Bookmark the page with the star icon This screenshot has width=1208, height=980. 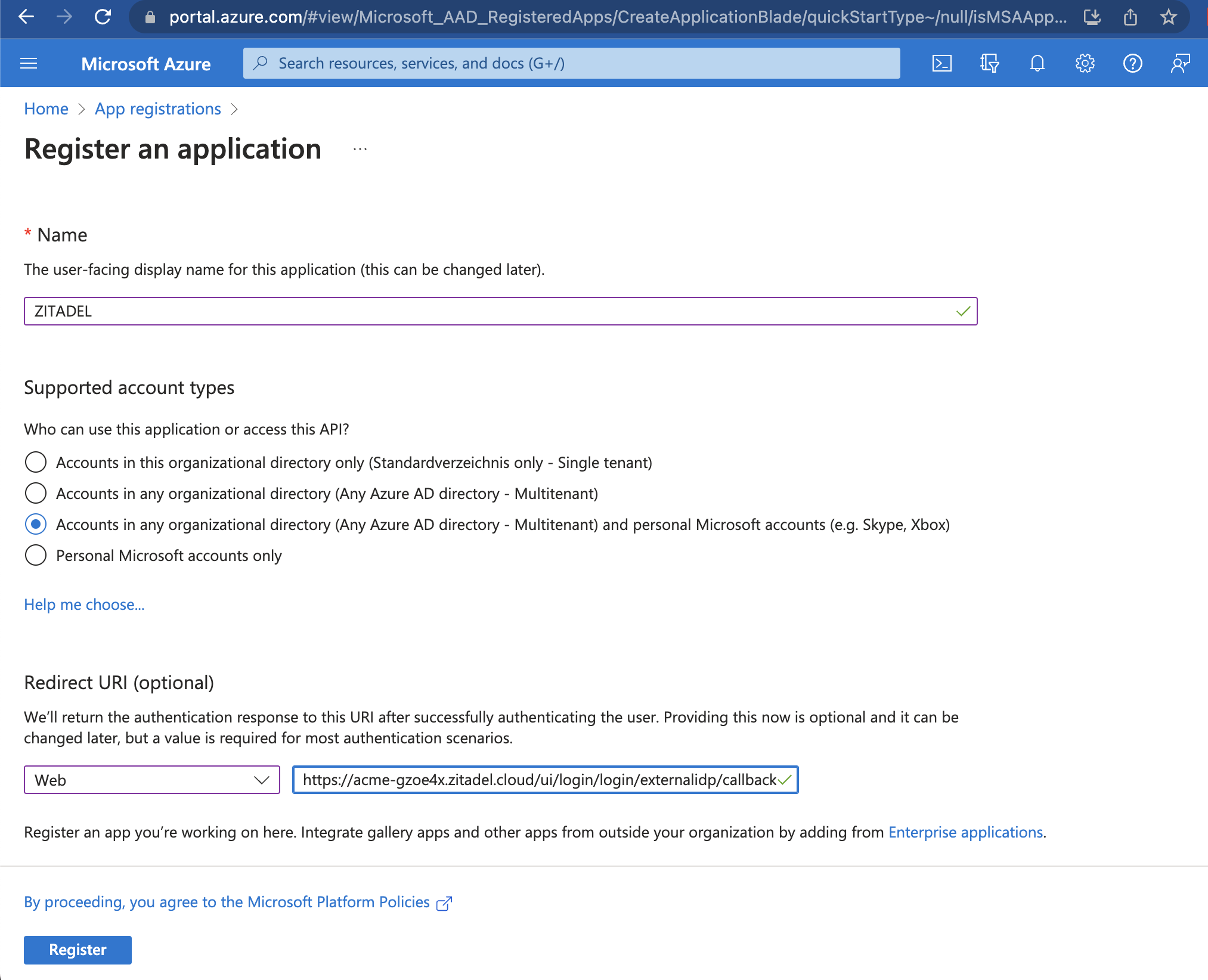pos(1168,17)
